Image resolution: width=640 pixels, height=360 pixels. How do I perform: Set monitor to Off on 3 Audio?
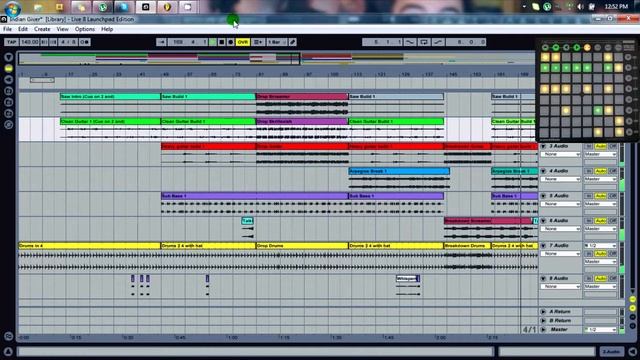pyautogui.click(x=612, y=146)
